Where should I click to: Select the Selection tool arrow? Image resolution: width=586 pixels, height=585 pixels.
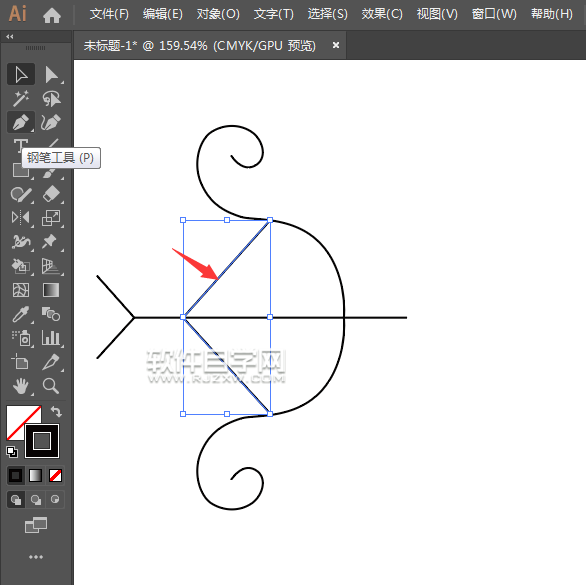(21, 74)
